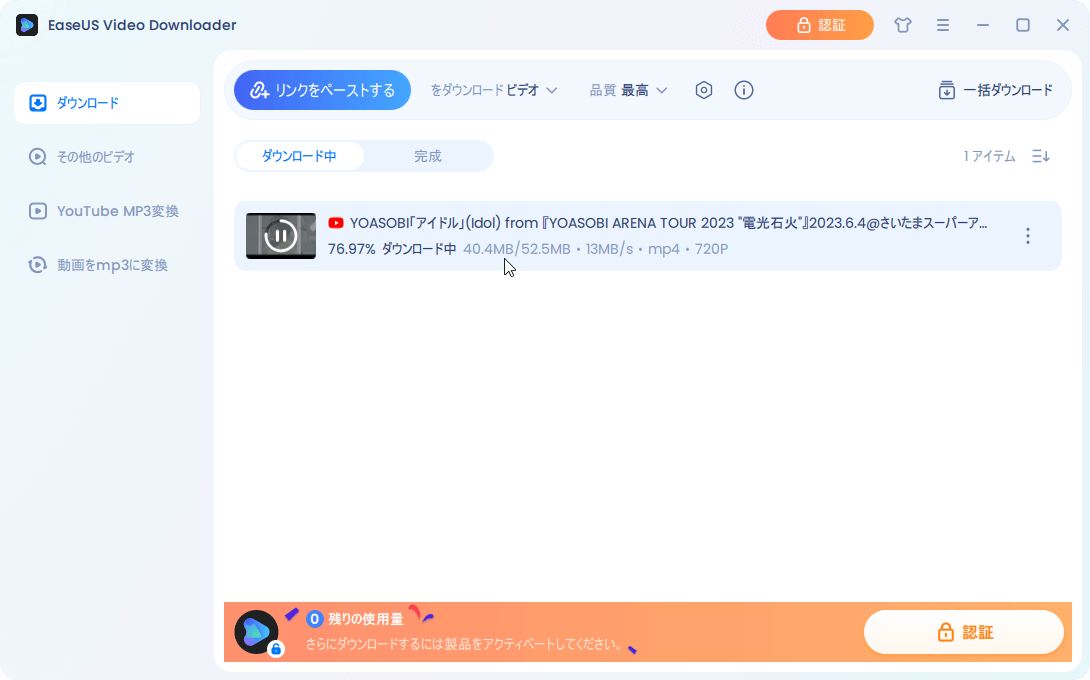Open the skin theme shirt icon
This screenshot has height=680, width=1090.
tap(903, 25)
